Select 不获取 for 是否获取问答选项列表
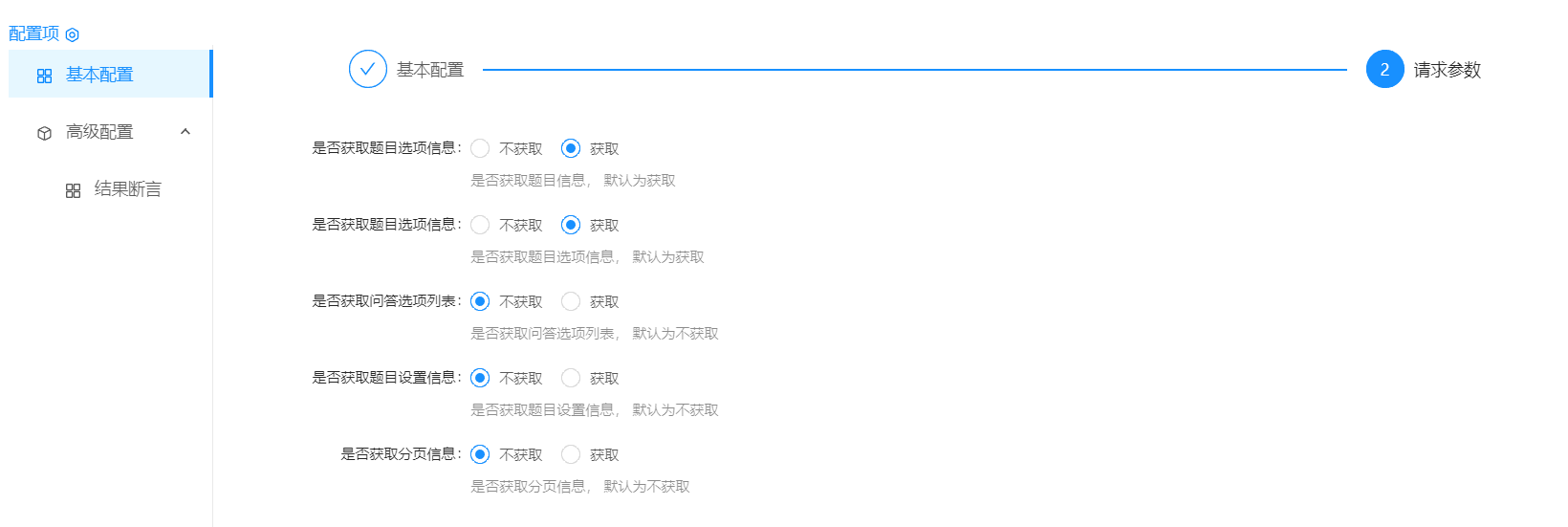The height and width of the screenshot is (527, 1568). pos(480,301)
